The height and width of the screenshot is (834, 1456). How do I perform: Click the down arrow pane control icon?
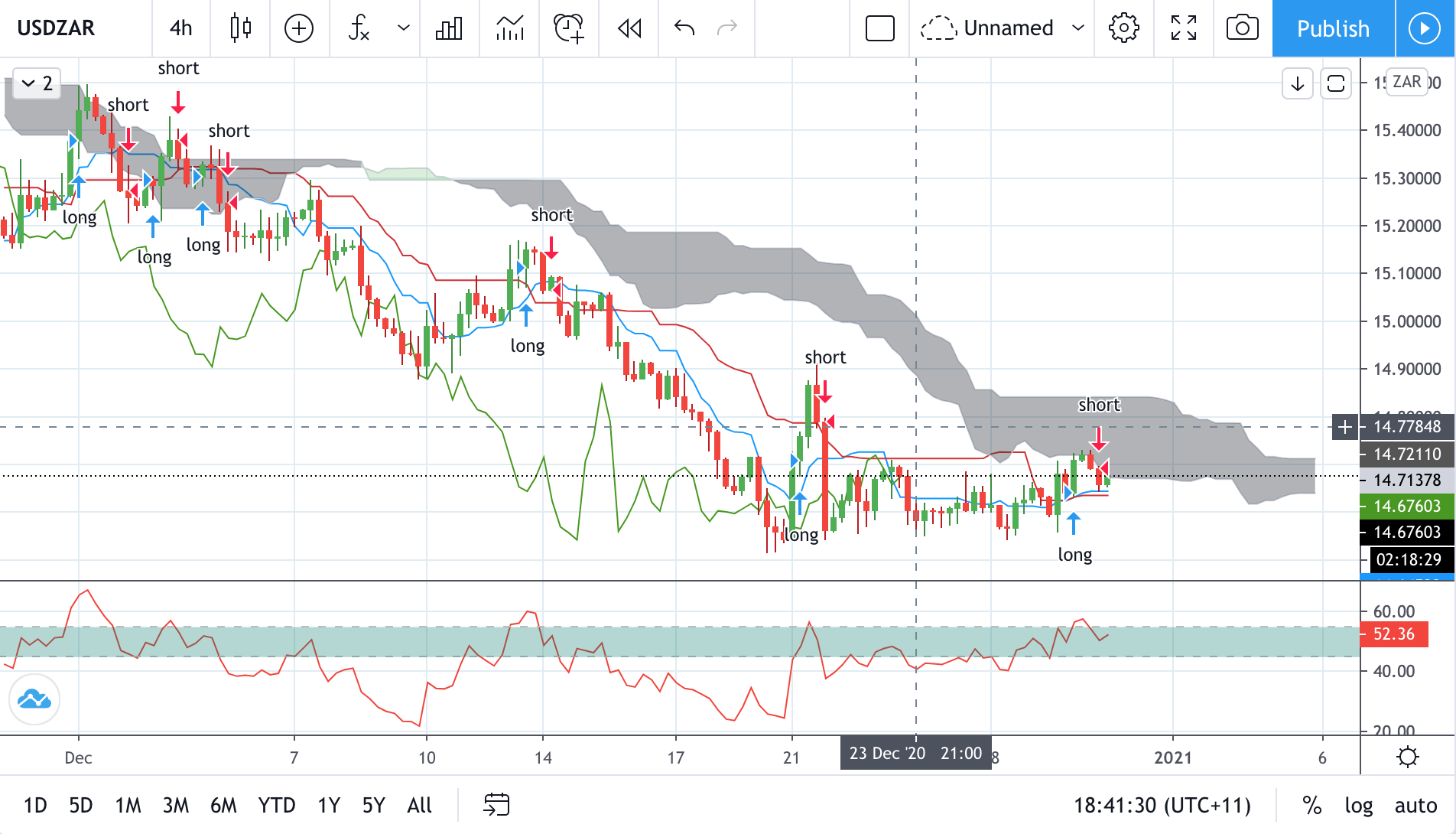point(1298,83)
